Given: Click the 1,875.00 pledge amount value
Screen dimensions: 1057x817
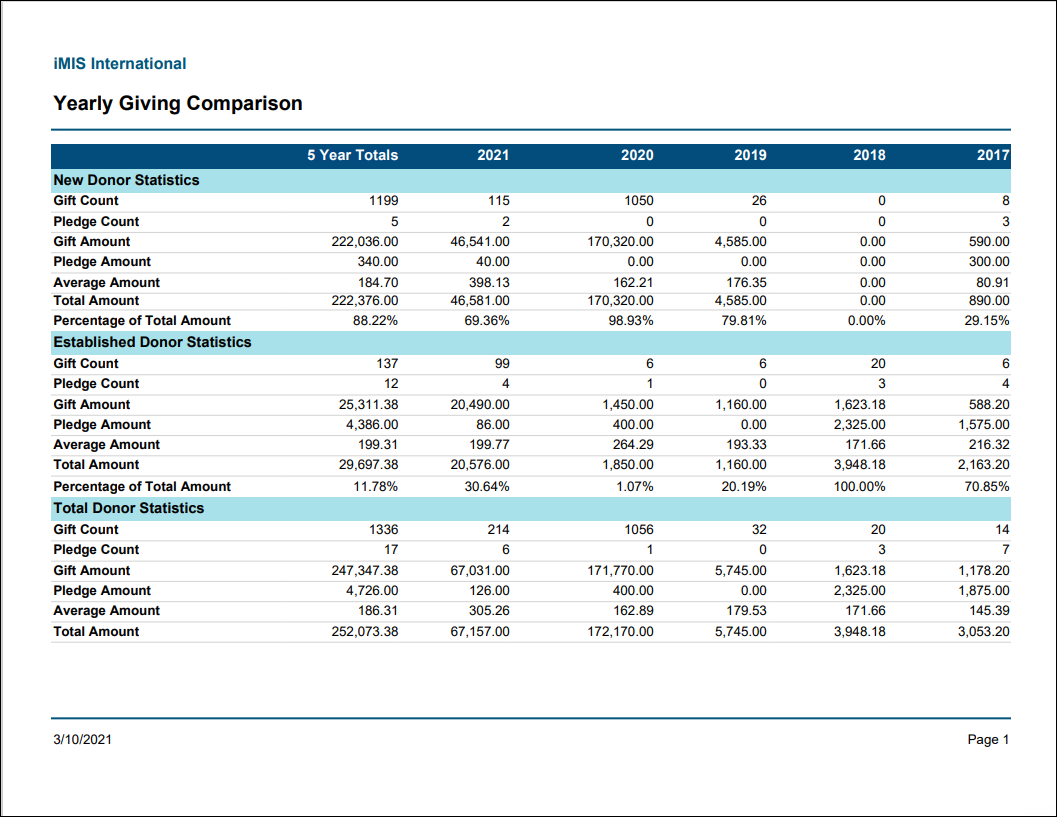Looking at the screenshot, I should pos(984,591).
